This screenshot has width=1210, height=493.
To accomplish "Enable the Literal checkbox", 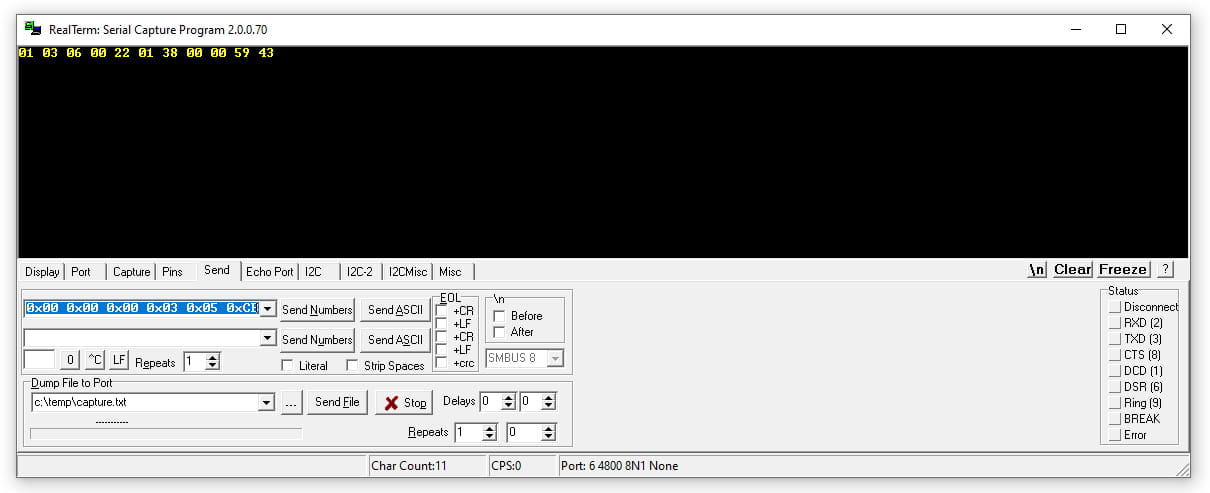I will click(x=288, y=366).
